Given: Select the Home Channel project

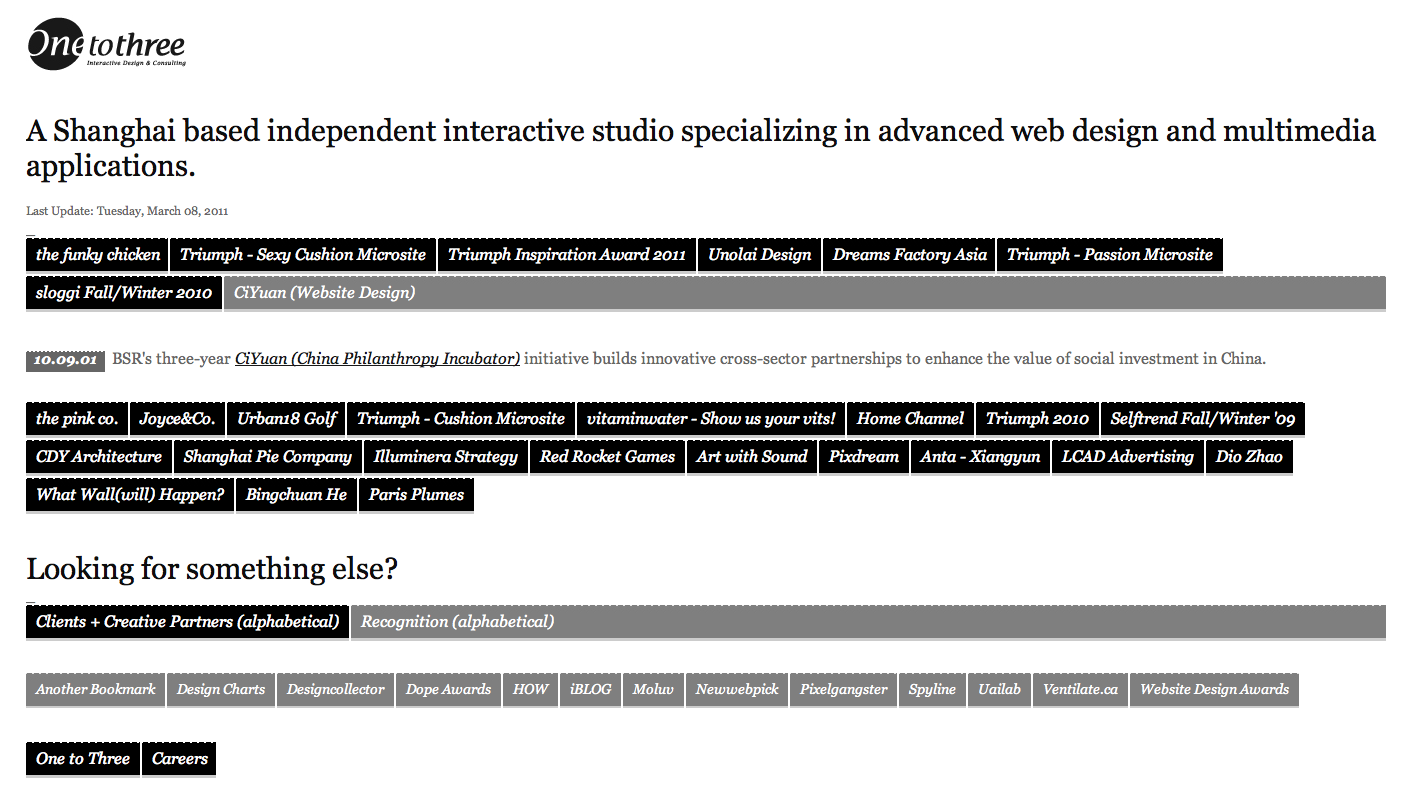Looking at the screenshot, I should [911, 419].
